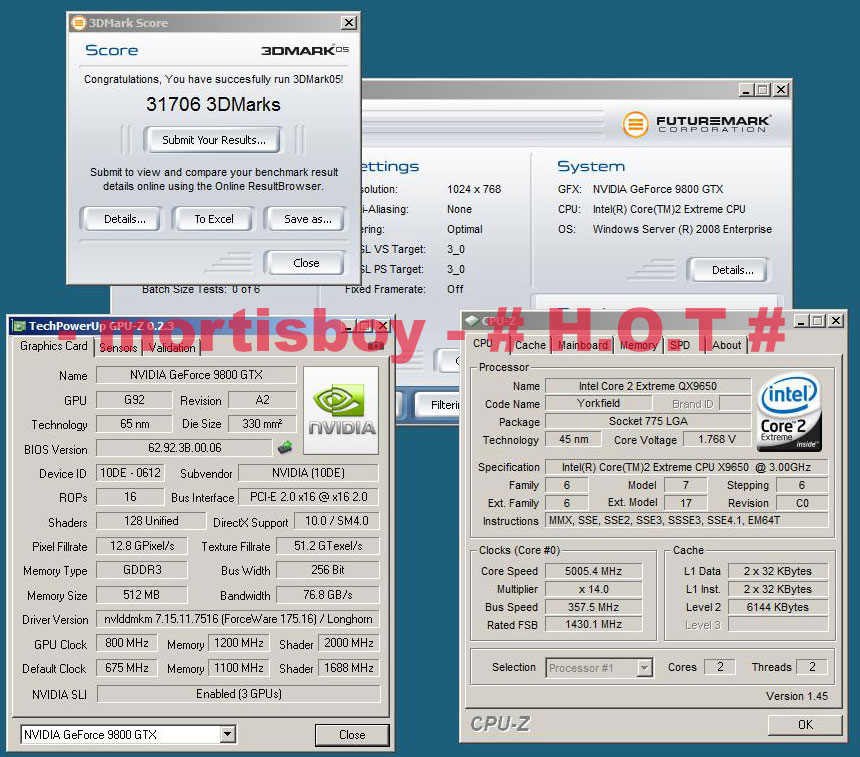The image size is (860, 757).
Task: Switch to the Sensors tab in GPU-Z
Action: point(118,348)
